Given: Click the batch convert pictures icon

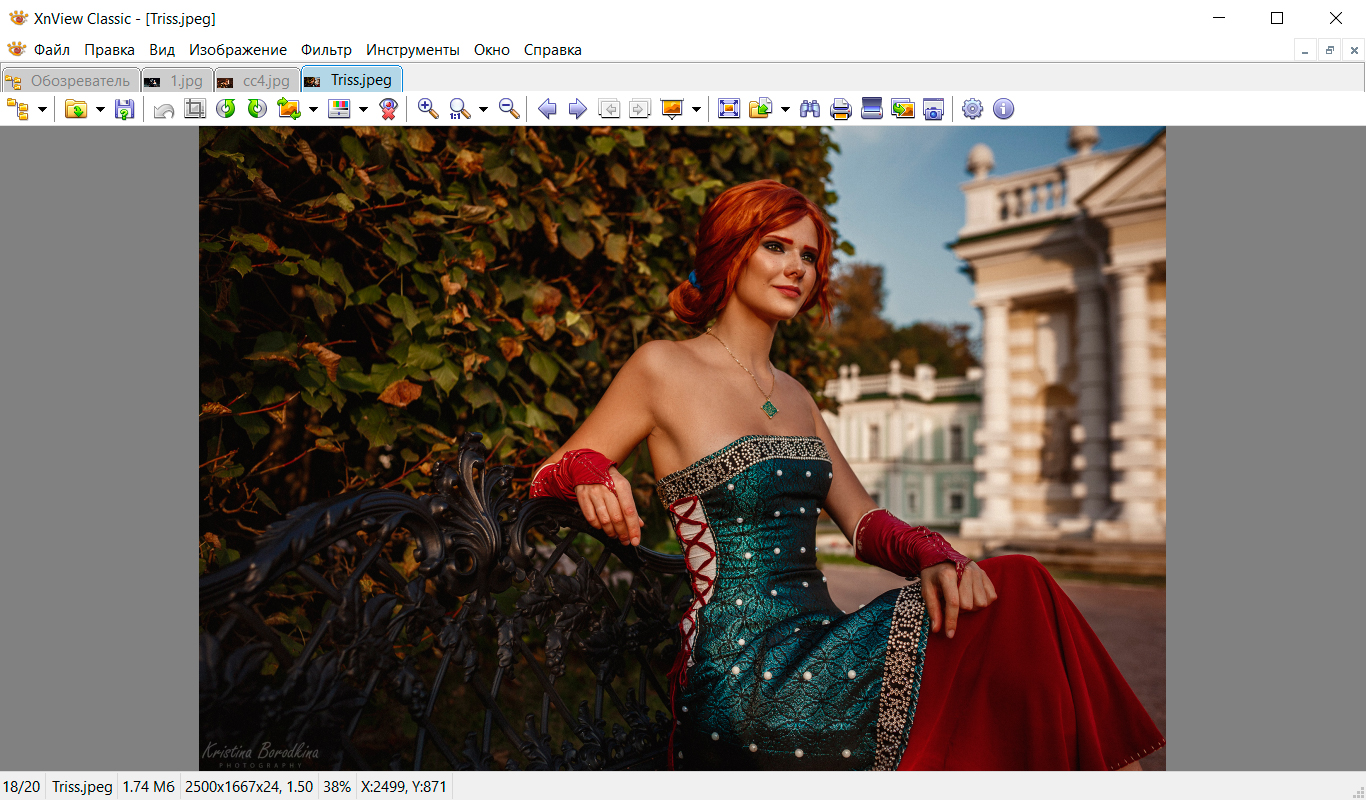Looking at the screenshot, I should 903,109.
